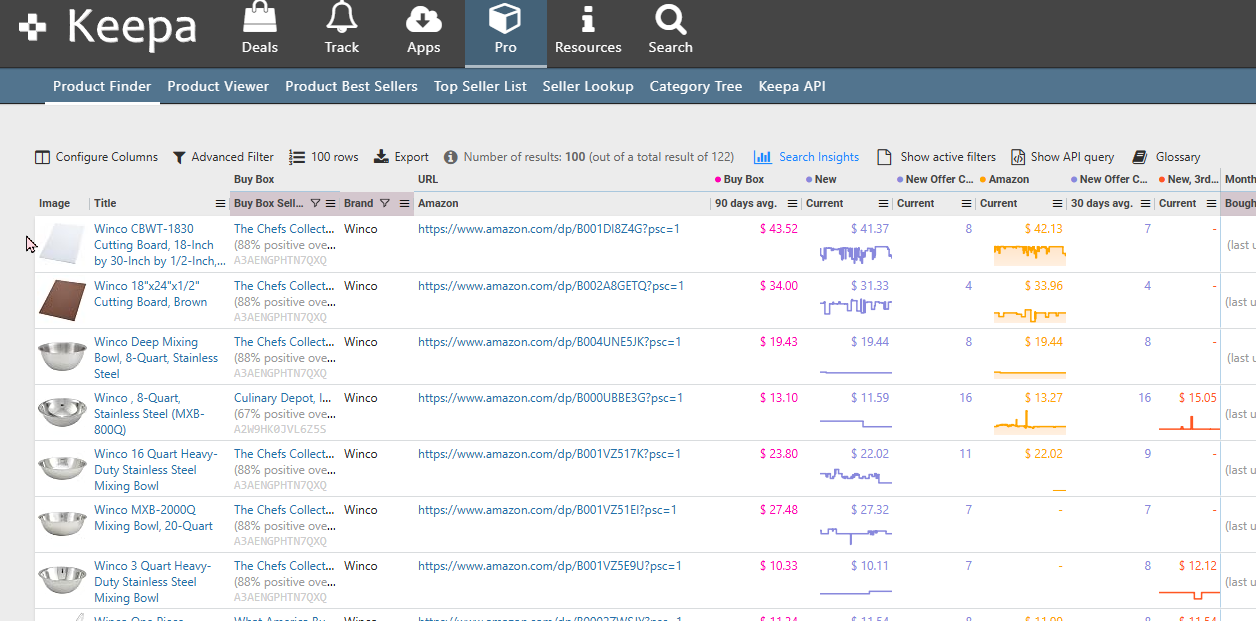The height and width of the screenshot is (621, 1256).
Task: Click the white cutting board product image
Action: tap(61, 245)
